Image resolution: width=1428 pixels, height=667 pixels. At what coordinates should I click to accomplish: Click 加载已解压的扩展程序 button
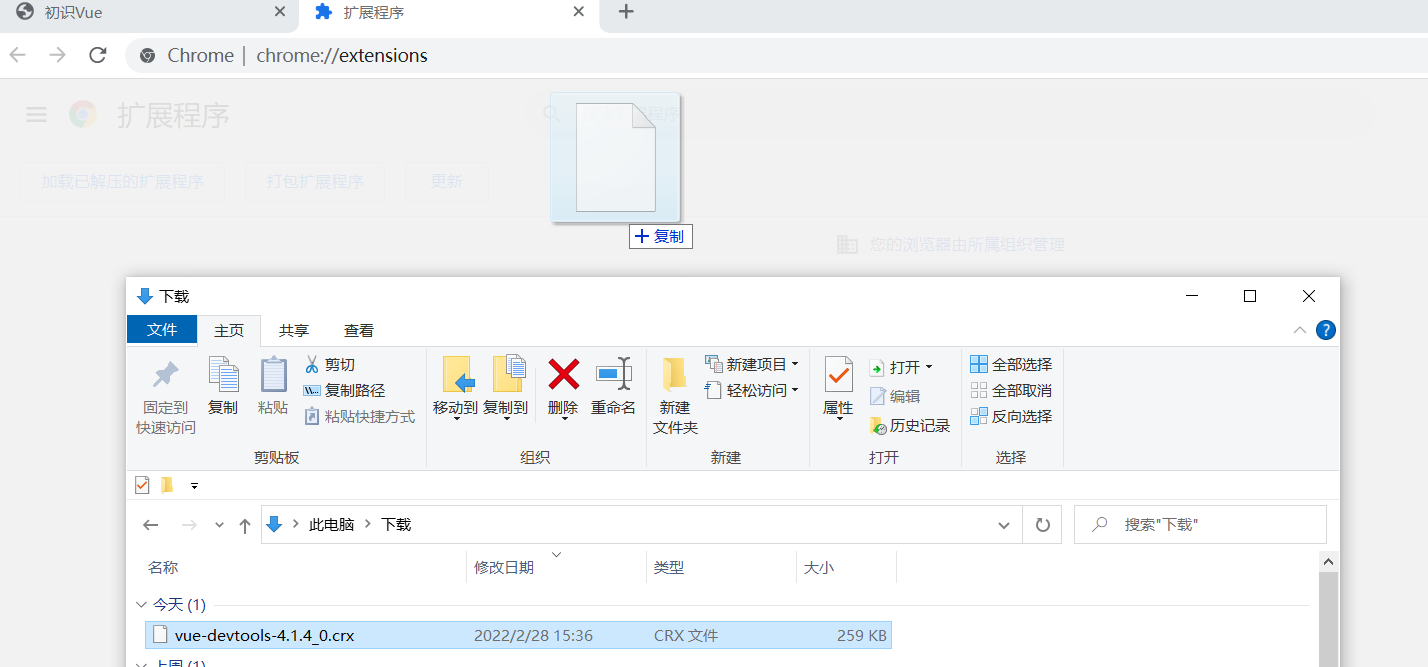coord(121,181)
